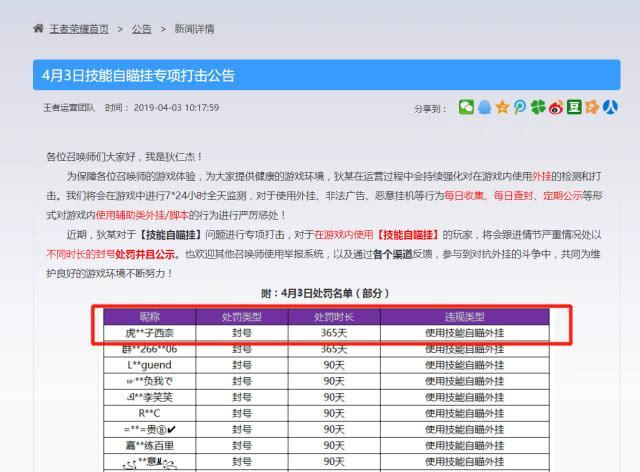The image size is (640, 472).
Task: Click 封号 in the R**C row
Action: 242,413
